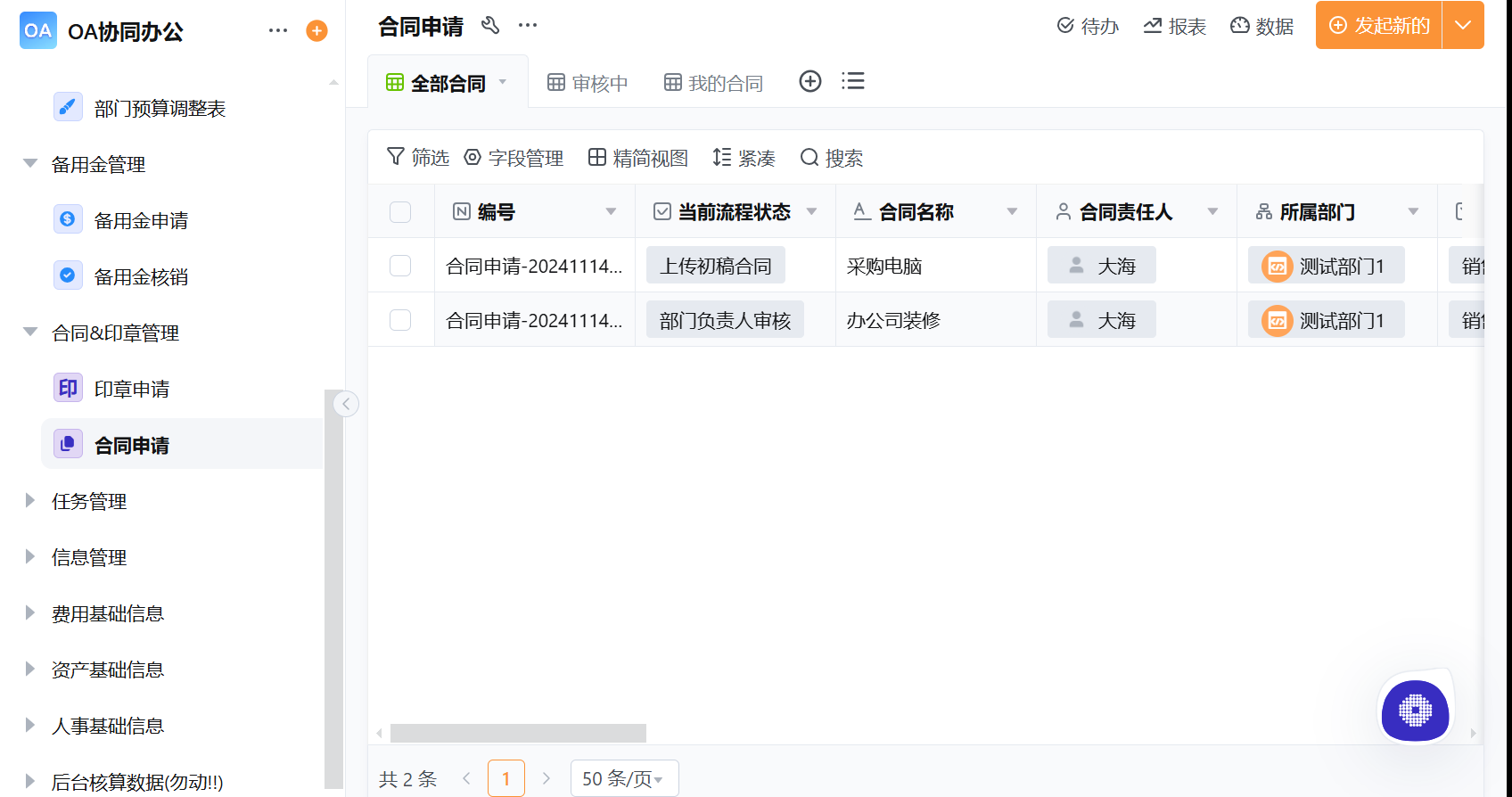Image resolution: width=1512 pixels, height=797 pixels.
Task: Open dropdown arrow beside 发起新的
Action: tap(1463, 25)
